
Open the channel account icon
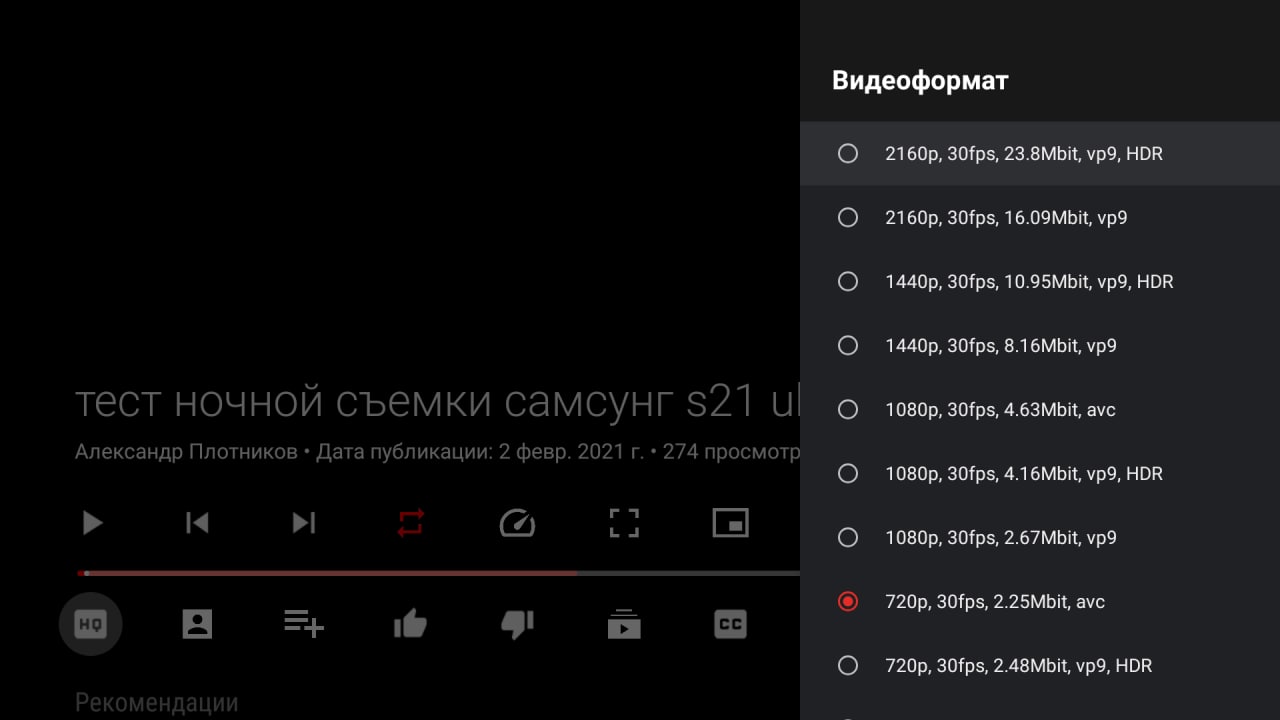click(x=197, y=625)
